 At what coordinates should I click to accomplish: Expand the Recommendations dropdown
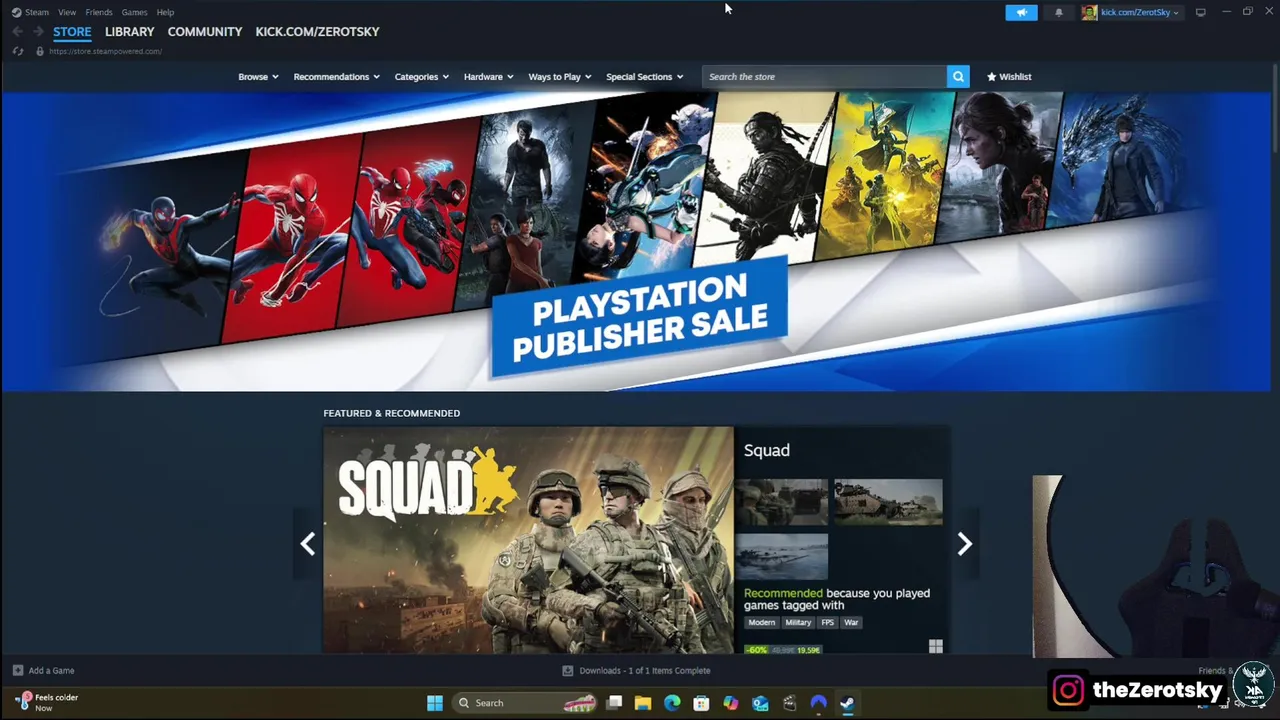pos(336,76)
